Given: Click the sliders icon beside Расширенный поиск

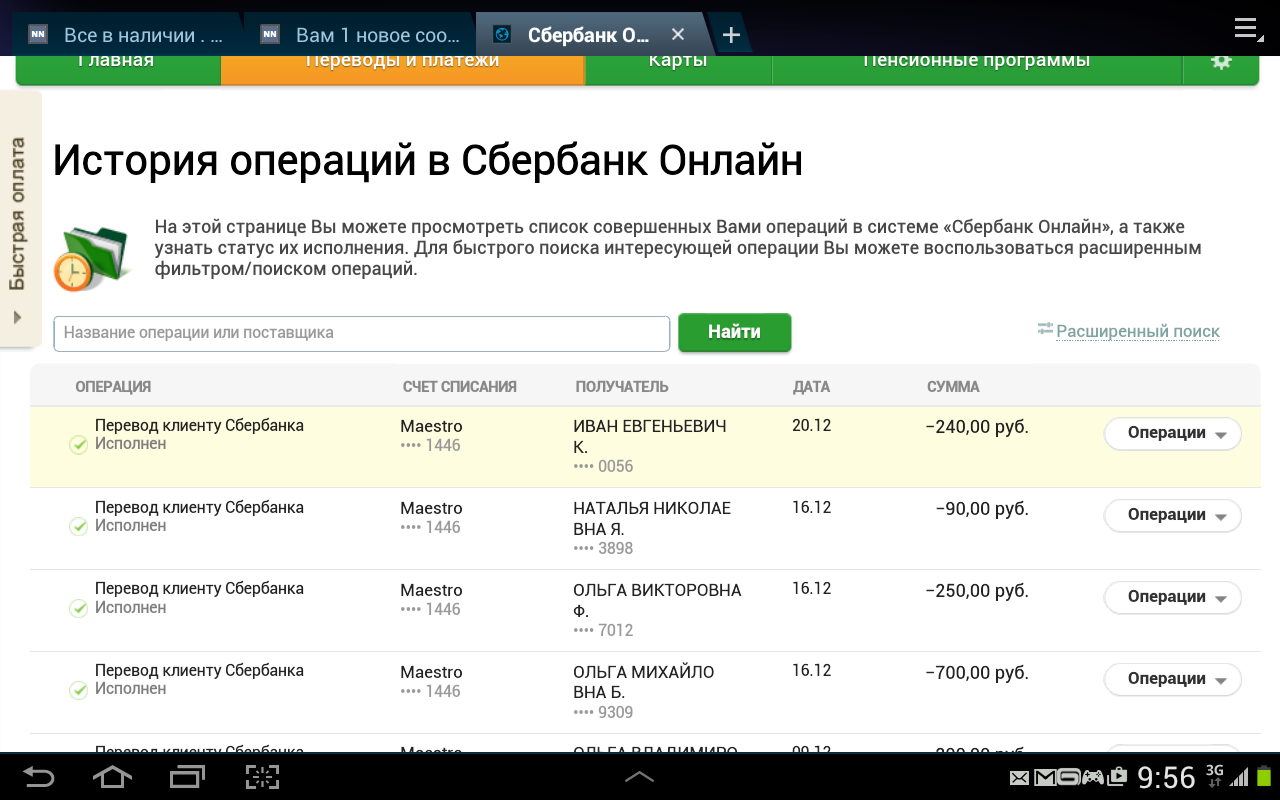Looking at the screenshot, I should click(x=1046, y=329).
